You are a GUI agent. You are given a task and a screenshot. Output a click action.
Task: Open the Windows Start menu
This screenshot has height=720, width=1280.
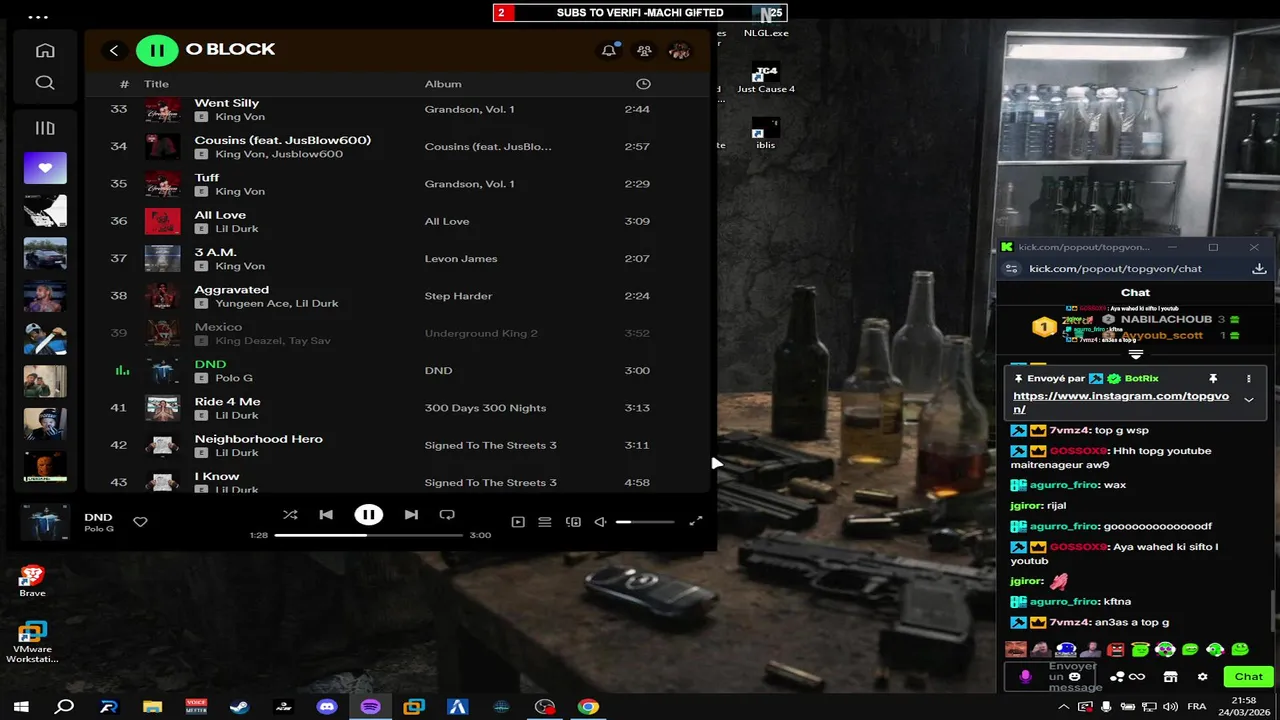click(21, 707)
